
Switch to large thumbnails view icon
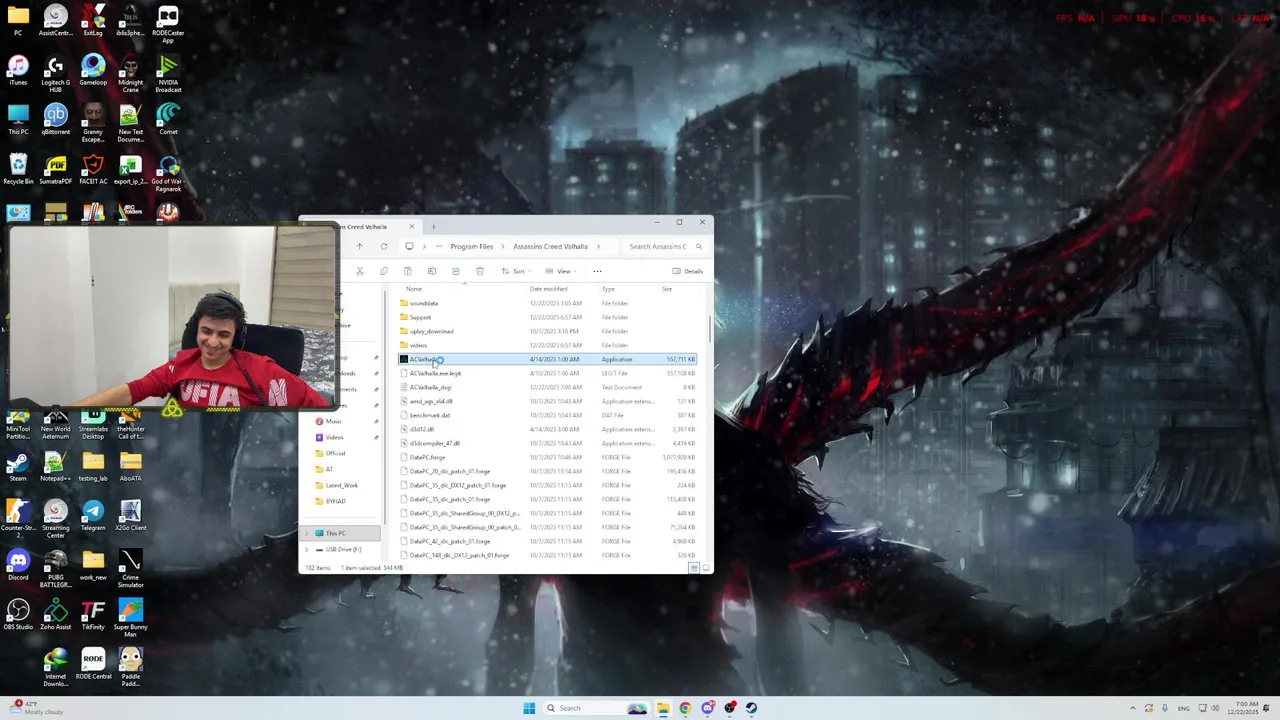(x=705, y=568)
